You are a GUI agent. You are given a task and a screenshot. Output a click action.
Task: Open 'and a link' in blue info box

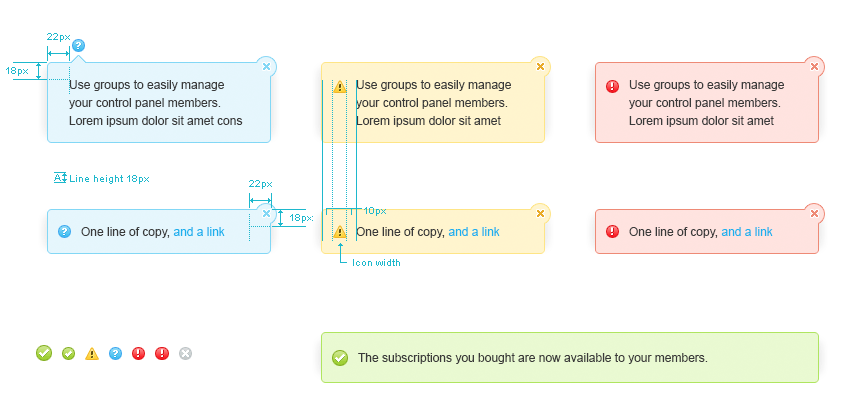pyautogui.click(x=199, y=232)
